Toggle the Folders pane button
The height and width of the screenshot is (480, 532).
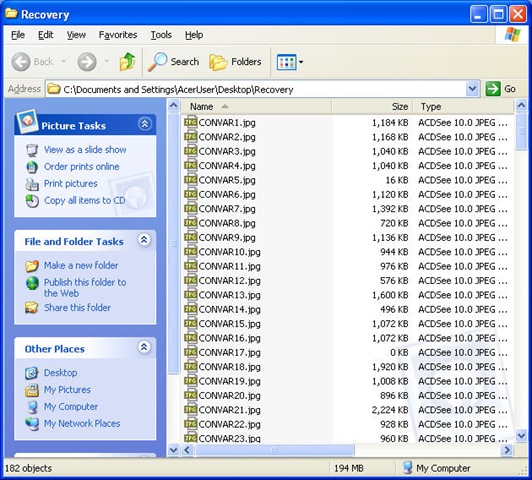235,62
